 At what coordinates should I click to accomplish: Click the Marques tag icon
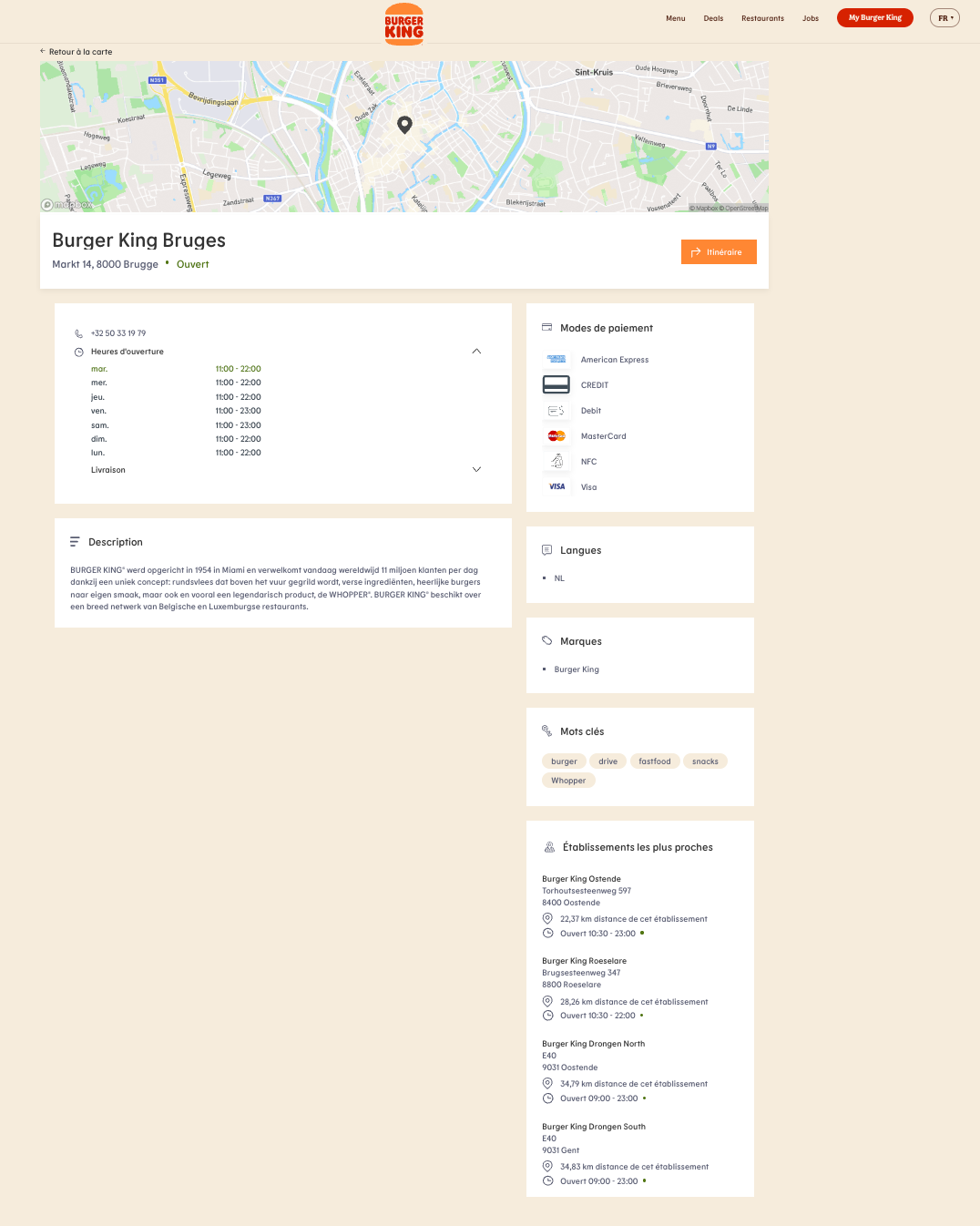coord(546,640)
